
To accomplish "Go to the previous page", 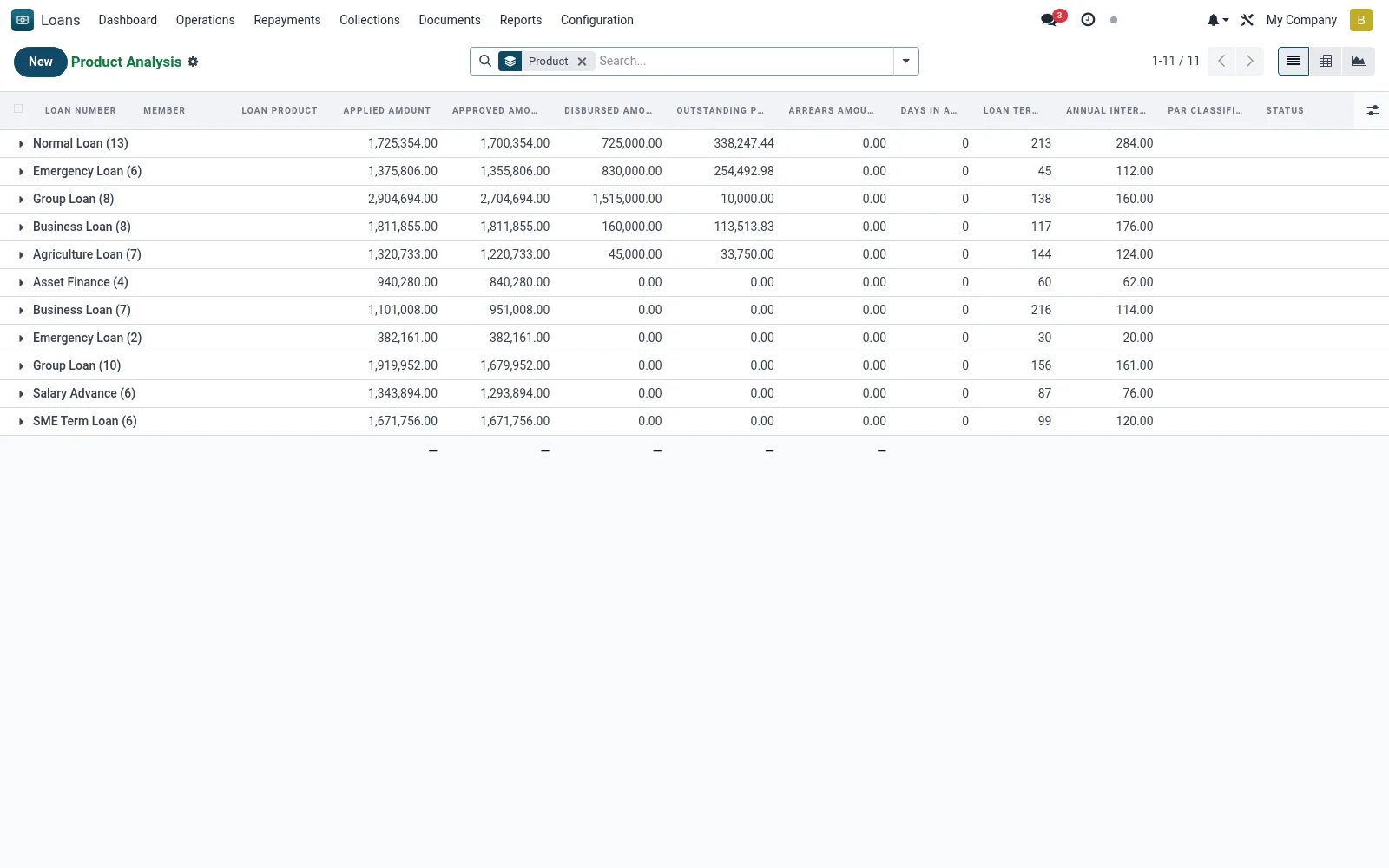I will click(1221, 61).
